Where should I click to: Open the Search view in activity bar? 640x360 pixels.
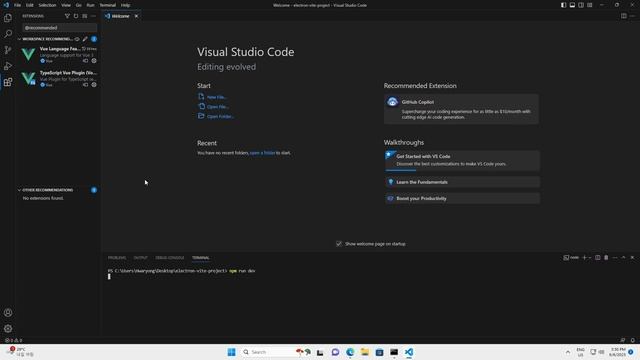(8, 34)
